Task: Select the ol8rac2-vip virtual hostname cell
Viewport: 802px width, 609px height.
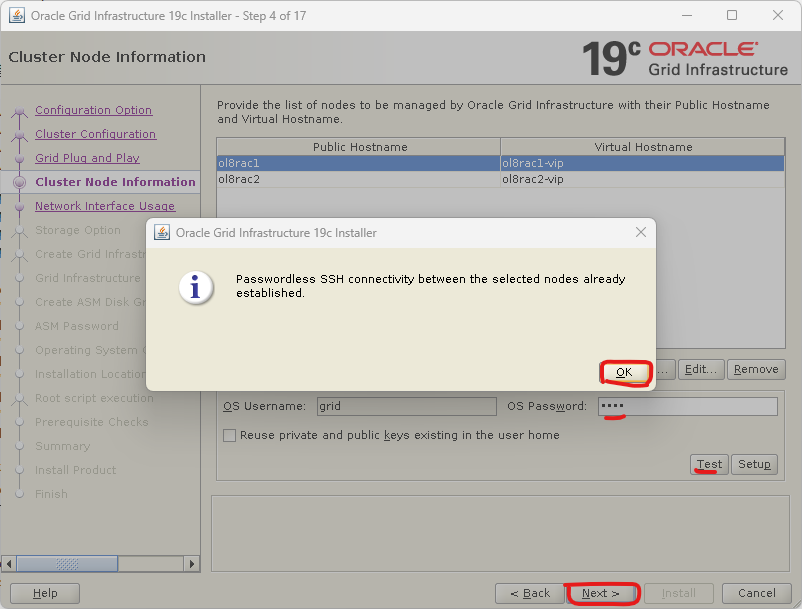Action: 642,179
